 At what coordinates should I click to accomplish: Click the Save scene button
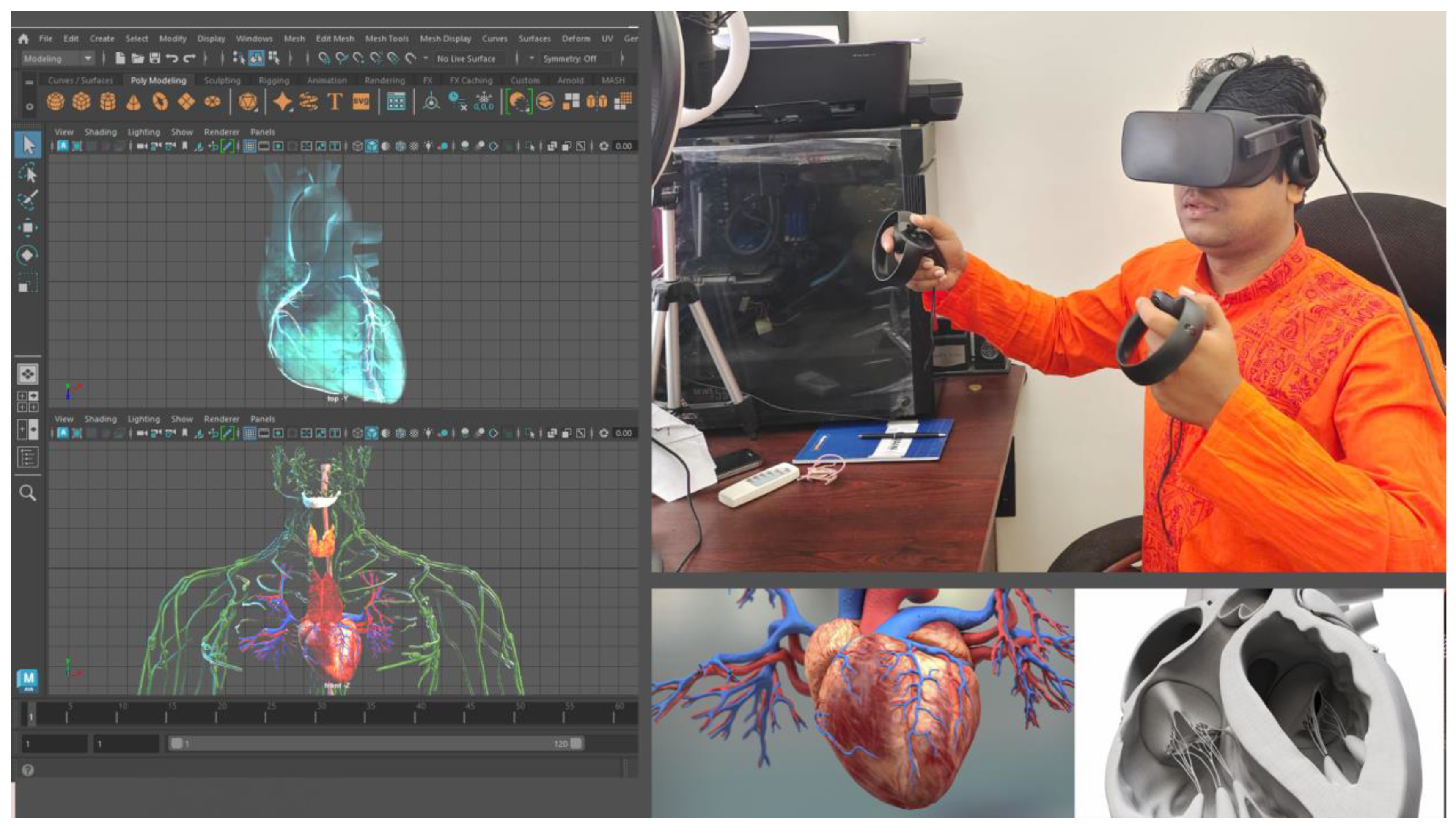[155, 58]
